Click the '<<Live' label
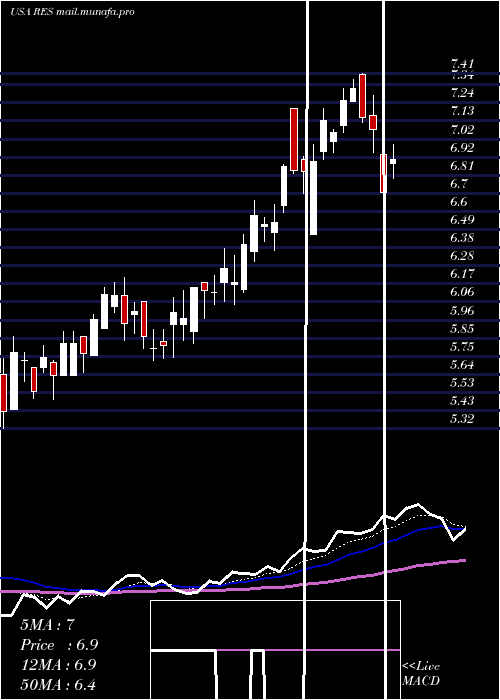The image size is (500, 700). tap(421, 667)
